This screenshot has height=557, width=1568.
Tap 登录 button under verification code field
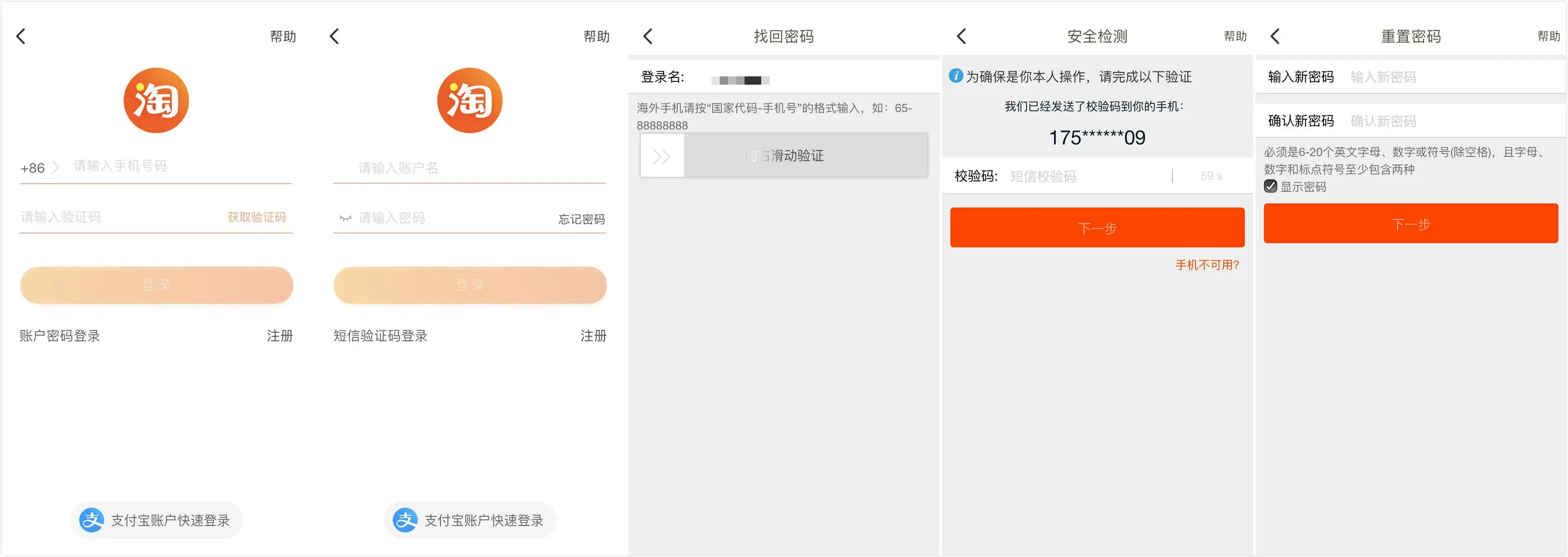[x=157, y=285]
